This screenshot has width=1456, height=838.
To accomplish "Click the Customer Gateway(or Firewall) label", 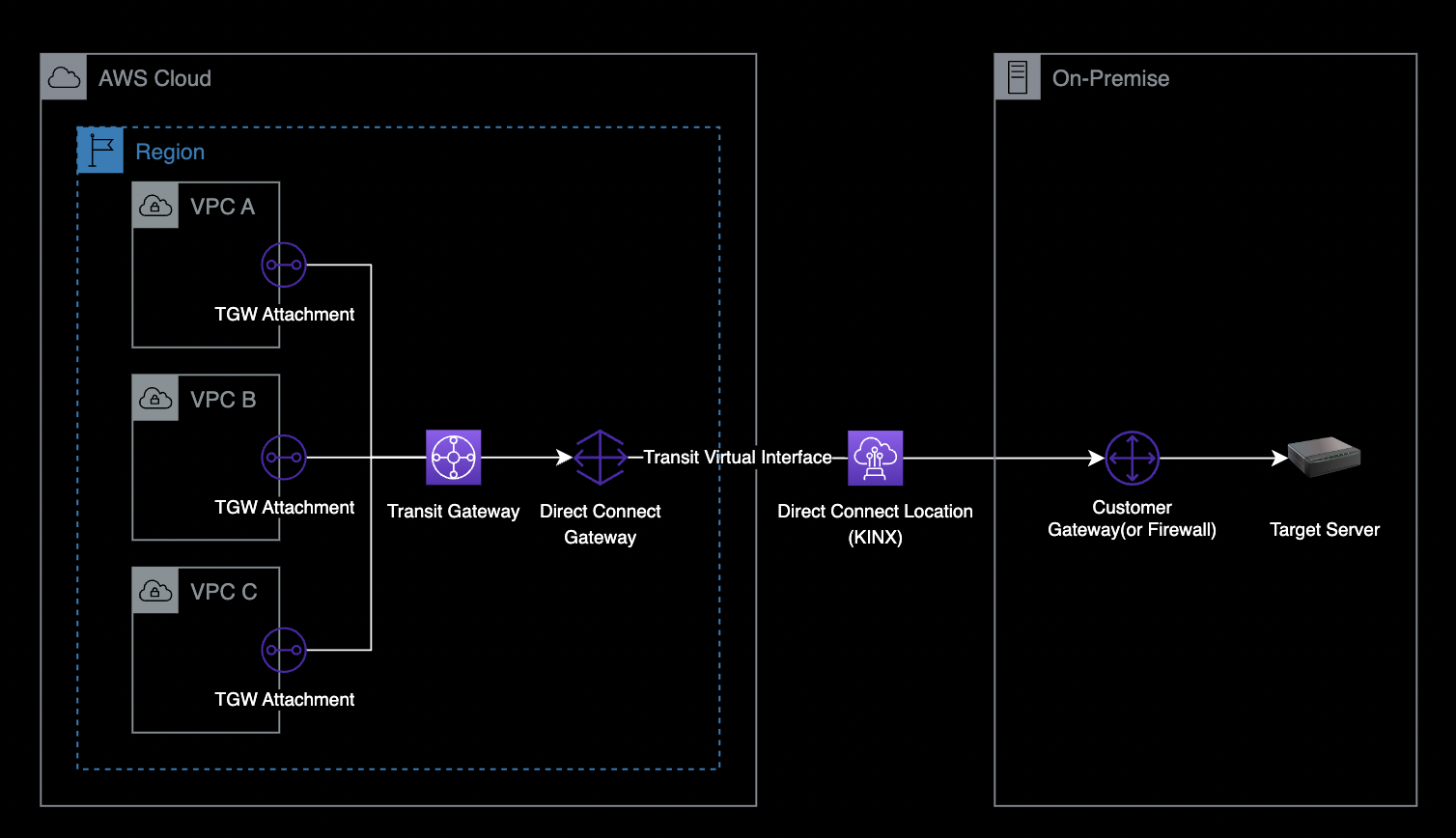I will [x=1132, y=518].
